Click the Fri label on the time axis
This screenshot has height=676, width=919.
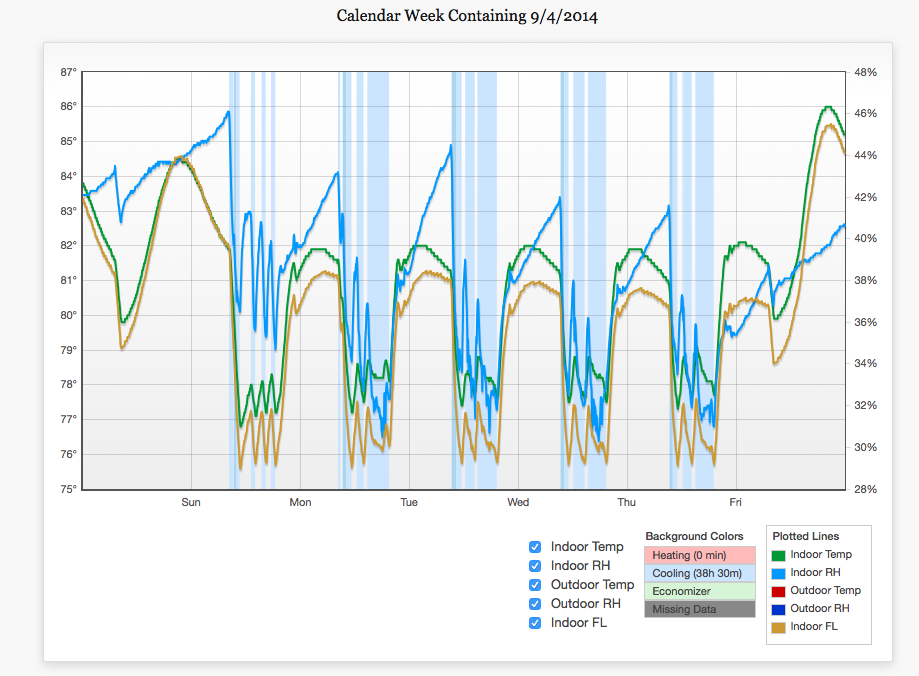(735, 502)
